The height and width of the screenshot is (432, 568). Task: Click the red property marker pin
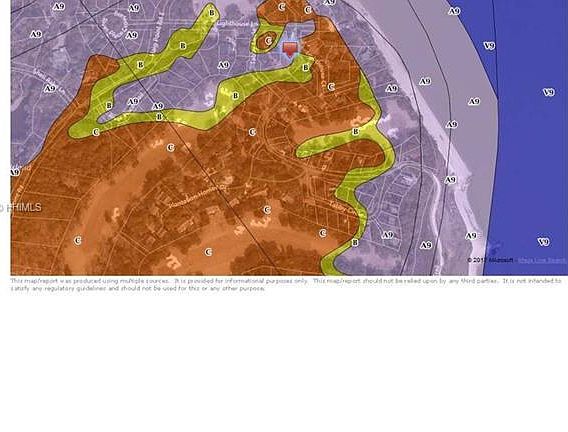click(x=289, y=49)
